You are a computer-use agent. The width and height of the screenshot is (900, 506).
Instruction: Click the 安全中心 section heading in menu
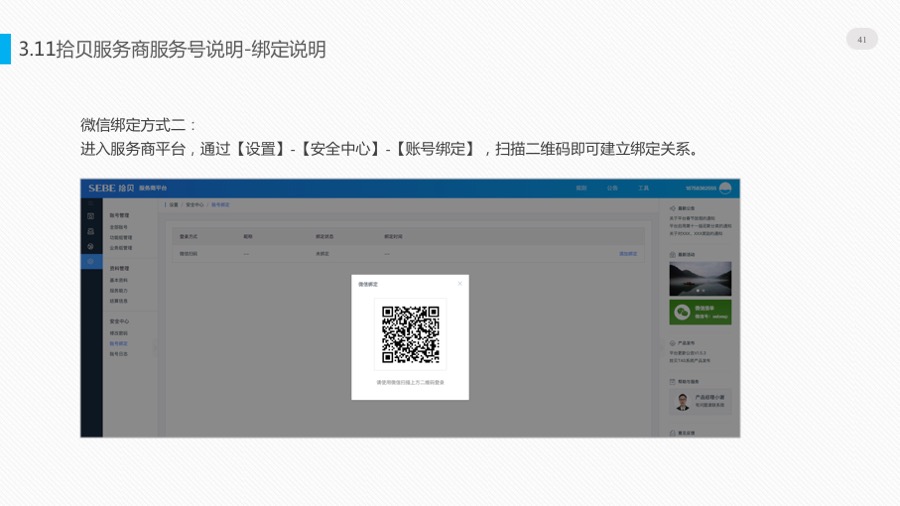click(119, 321)
